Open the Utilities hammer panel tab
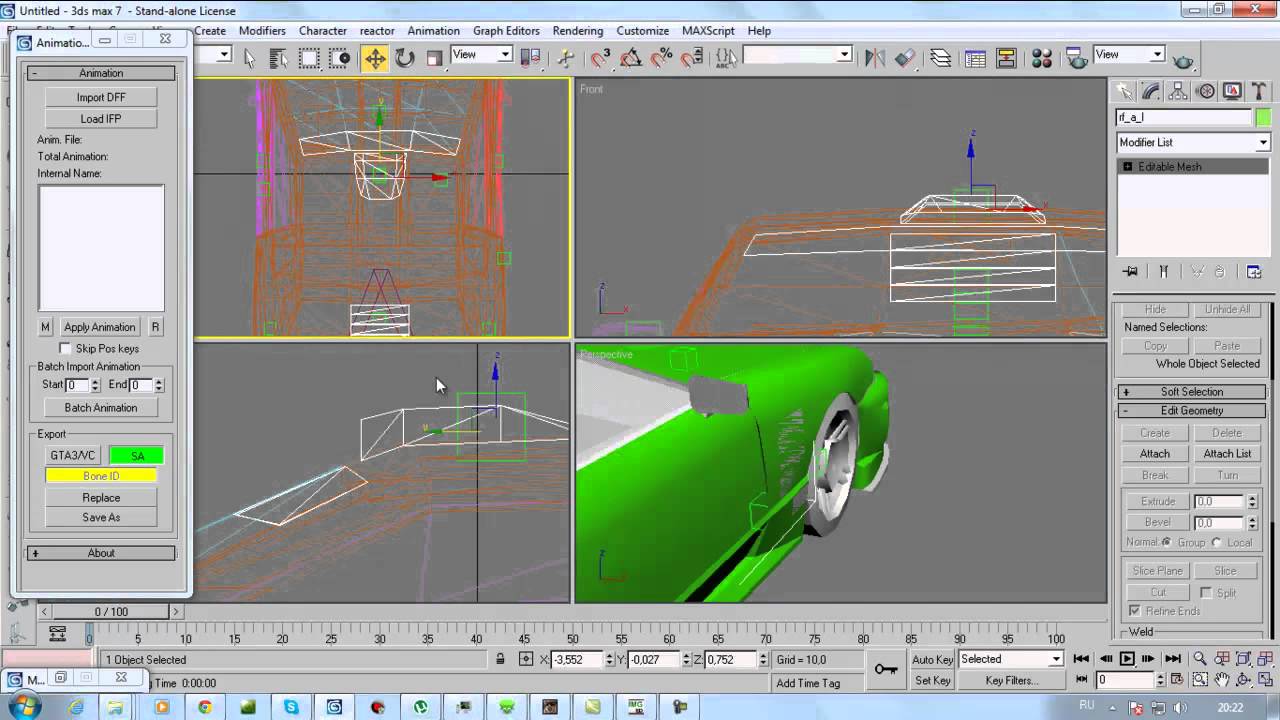Image resolution: width=1280 pixels, height=720 pixels. click(x=1258, y=91)
